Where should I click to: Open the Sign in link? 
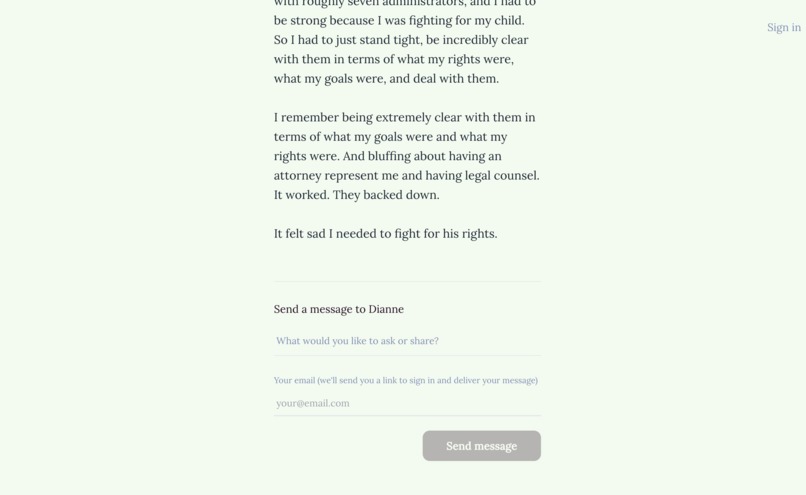point(783,27)
